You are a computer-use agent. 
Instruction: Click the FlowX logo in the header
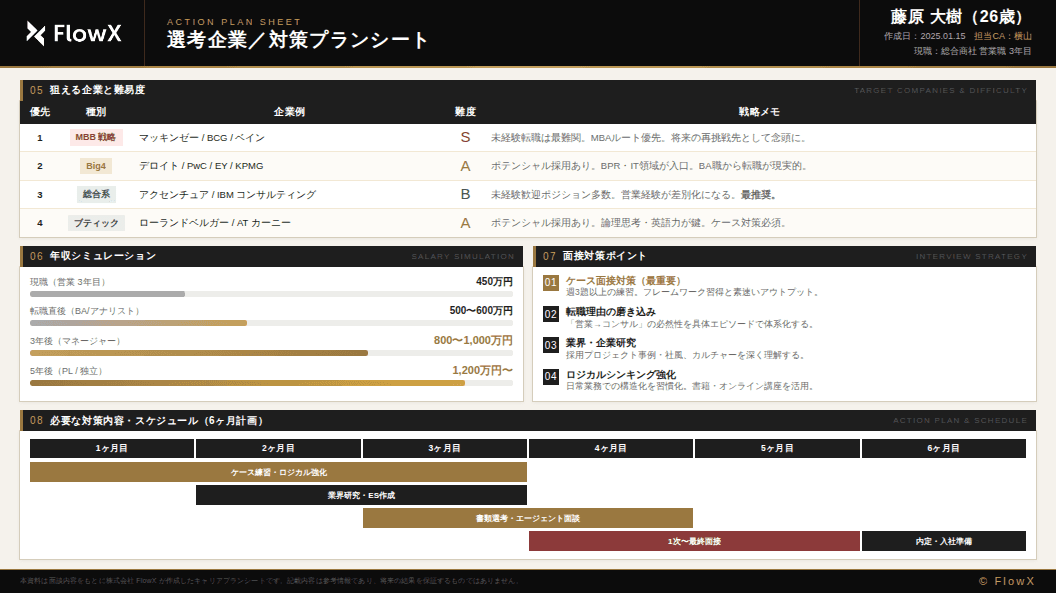74,33
